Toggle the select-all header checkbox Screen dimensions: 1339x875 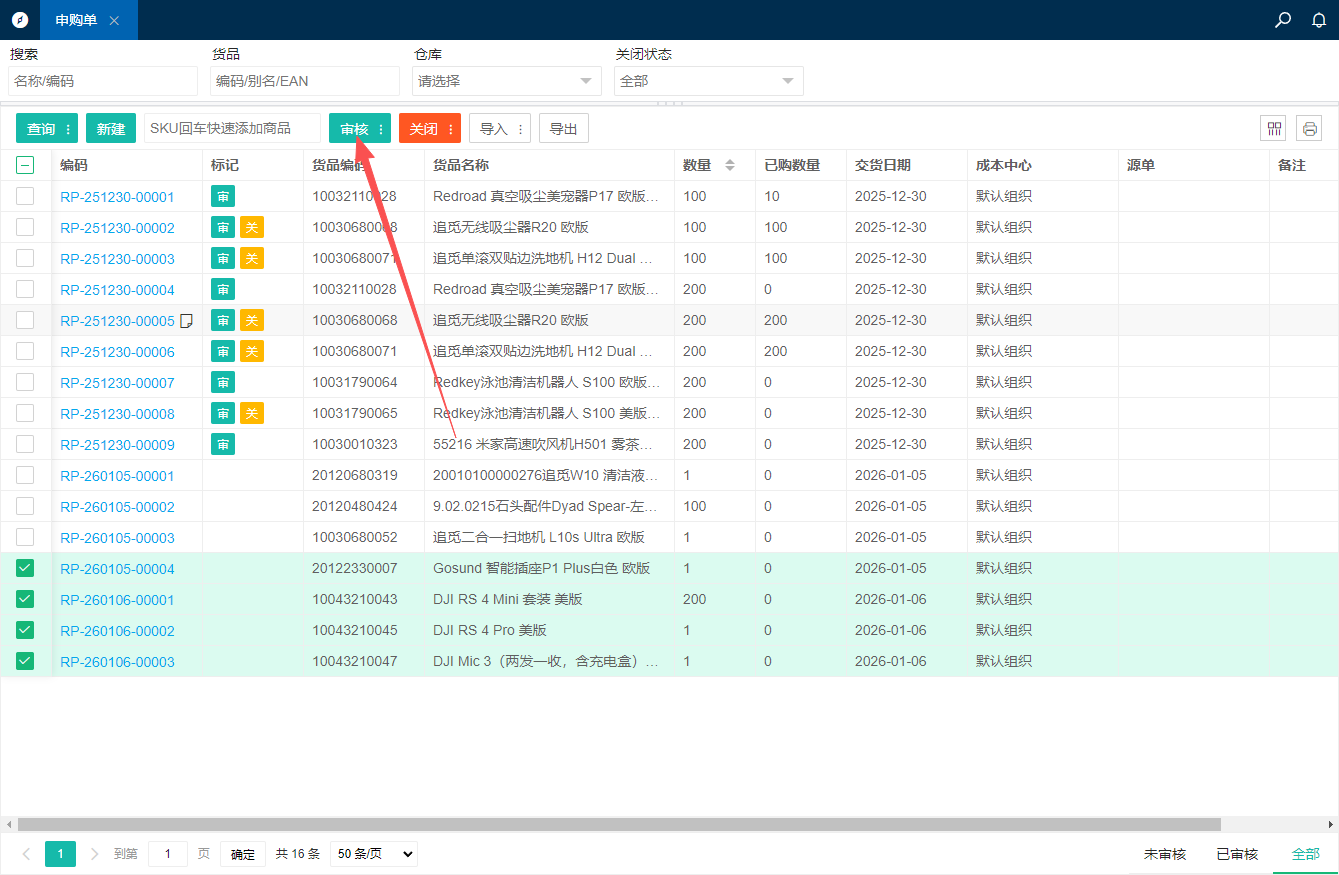point(25,166)
